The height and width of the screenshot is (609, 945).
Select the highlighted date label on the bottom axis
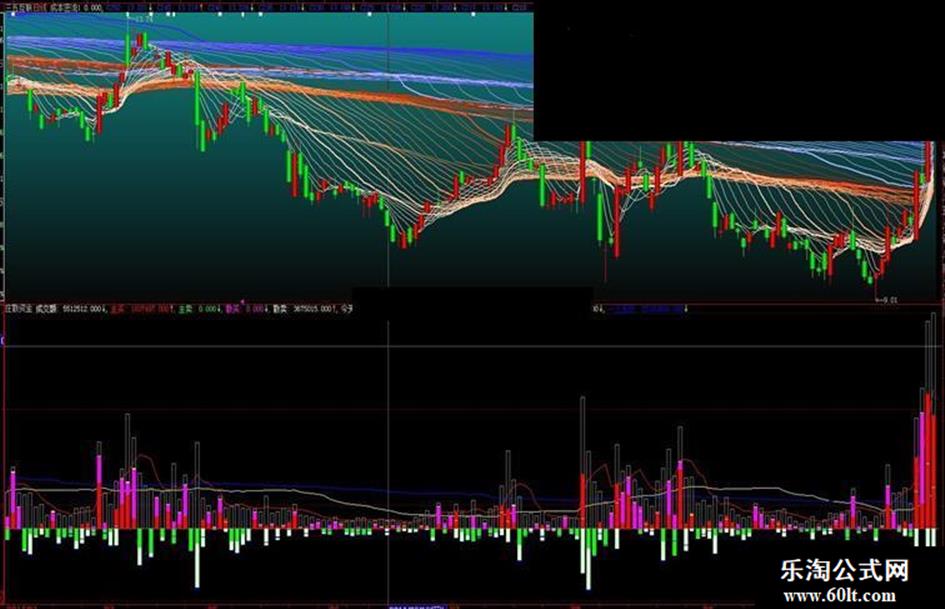pyautogui.click(x=416, y=606)
